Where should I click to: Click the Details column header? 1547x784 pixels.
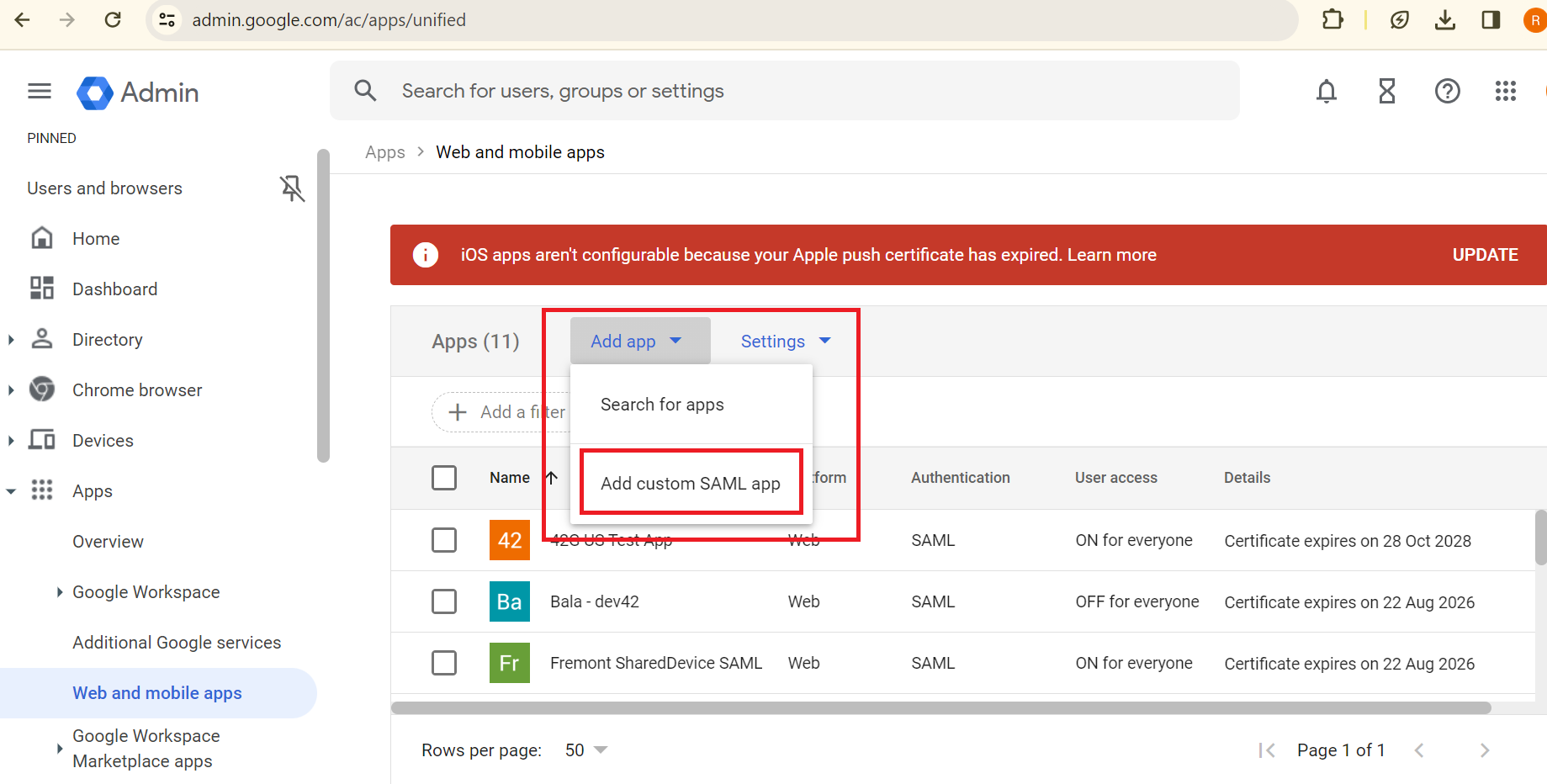tap(1247, 478)
